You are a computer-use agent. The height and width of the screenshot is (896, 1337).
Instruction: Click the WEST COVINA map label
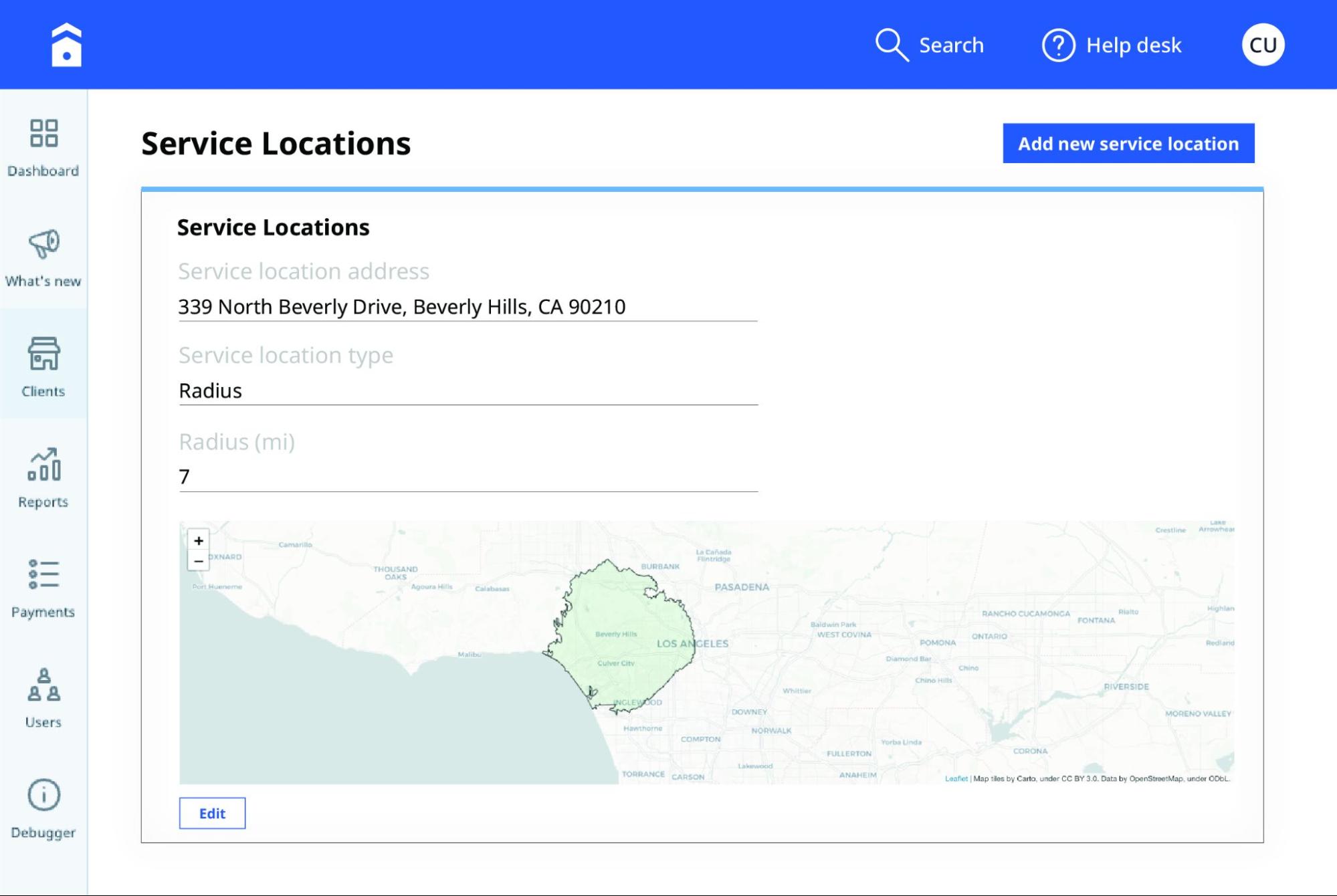(844, 635)
